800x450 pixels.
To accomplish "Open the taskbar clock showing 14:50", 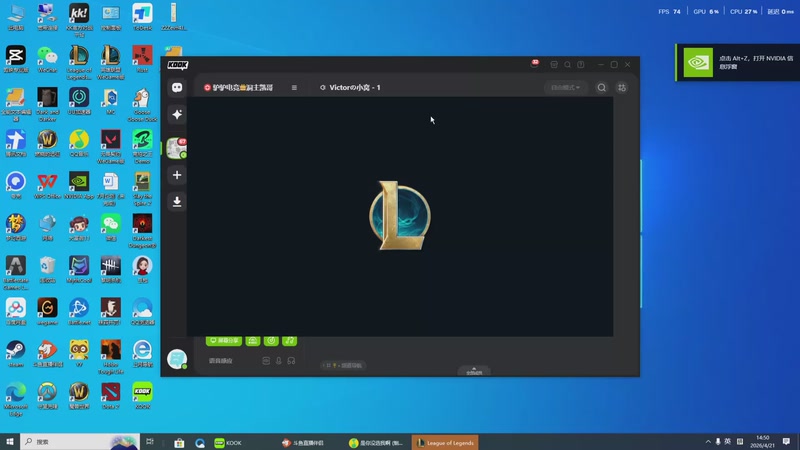I will coord(762,442).
